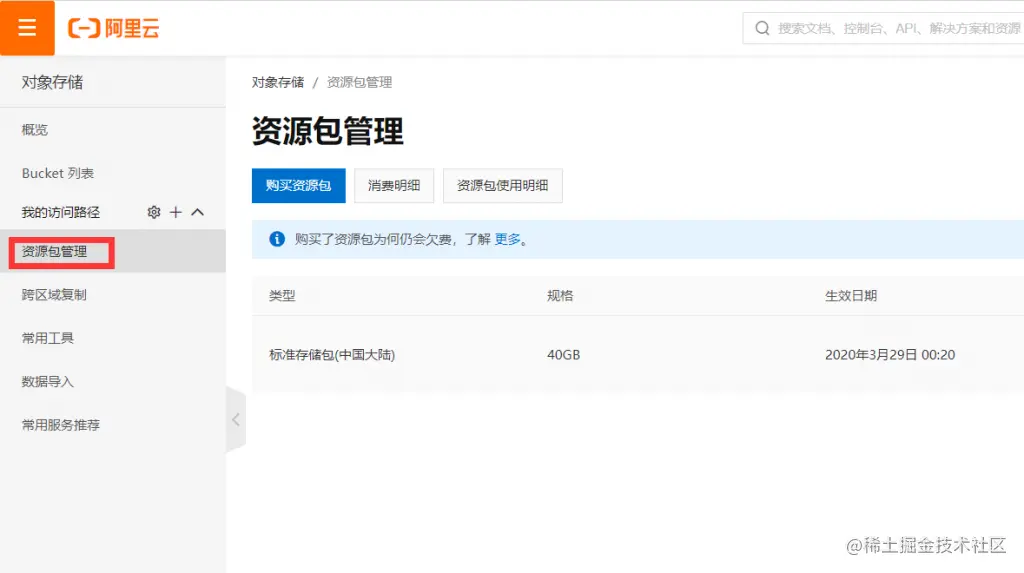Collapse the sidebar with the arrow handle
The image size is (1024, 573).
236,419
